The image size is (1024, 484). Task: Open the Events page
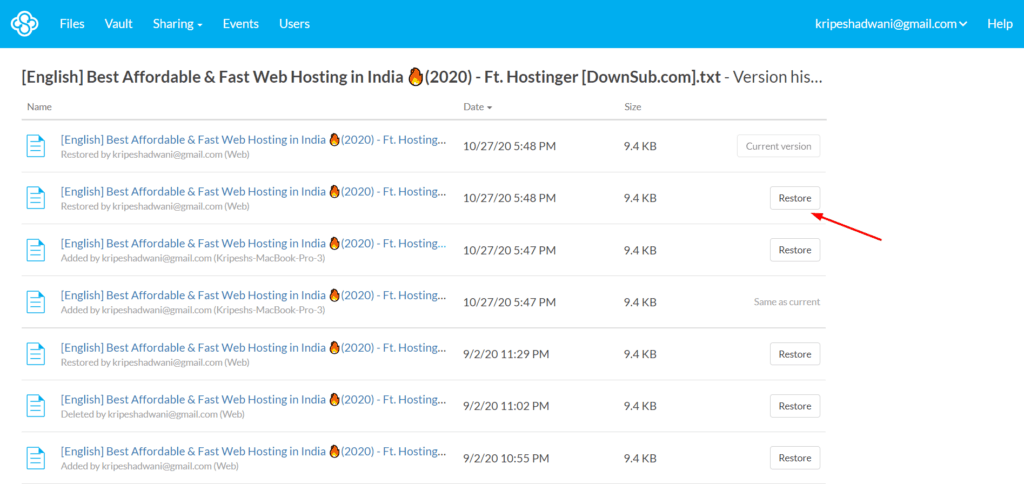240,23
